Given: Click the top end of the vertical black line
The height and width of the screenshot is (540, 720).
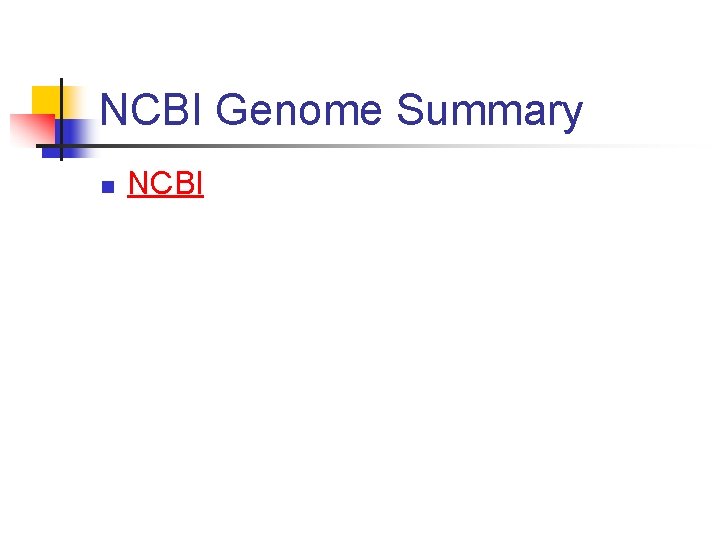Looking at the screenshot, I should click(x=62, y=81).
